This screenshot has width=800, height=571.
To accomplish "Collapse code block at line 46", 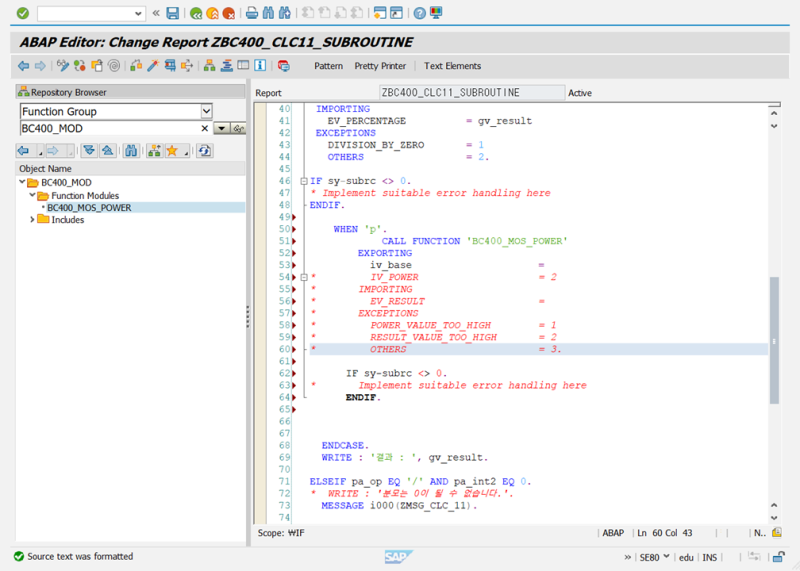I will [304, 181].
